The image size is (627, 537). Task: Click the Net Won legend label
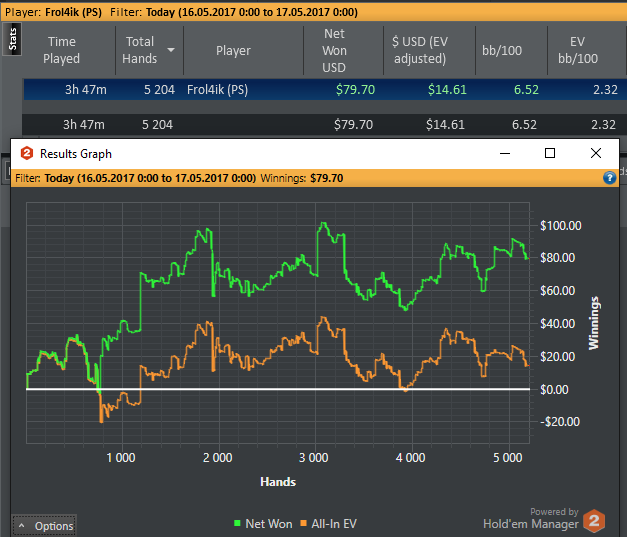(269, 523)
